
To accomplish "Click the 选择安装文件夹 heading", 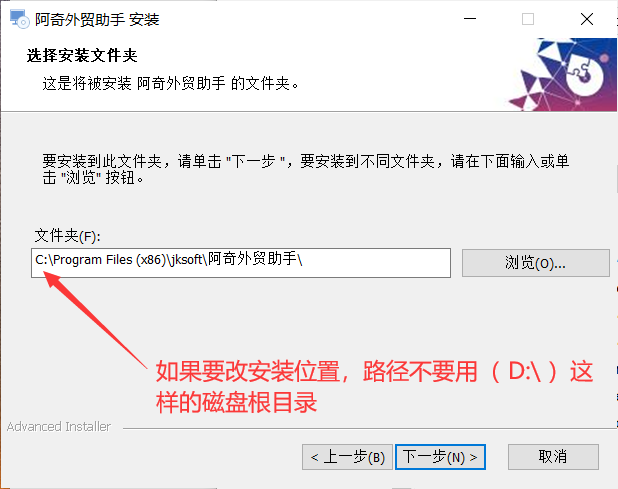I will 82,56.
